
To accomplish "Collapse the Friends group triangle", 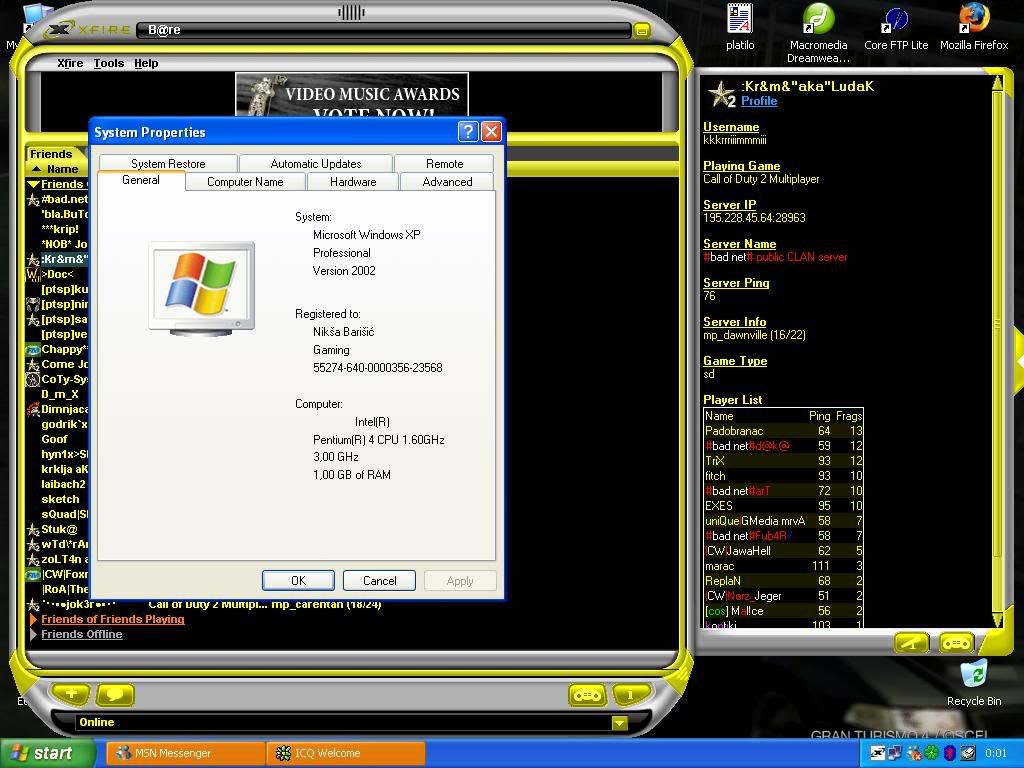I will pos(33,185).
